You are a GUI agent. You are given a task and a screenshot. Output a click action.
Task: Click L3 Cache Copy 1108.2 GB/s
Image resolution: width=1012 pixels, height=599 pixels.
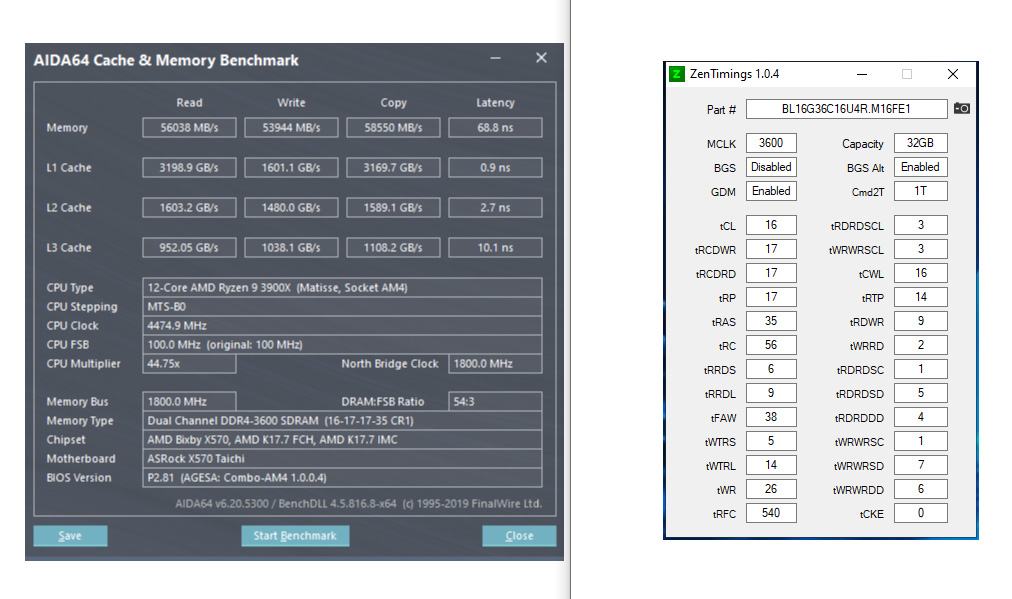point(393,248)
